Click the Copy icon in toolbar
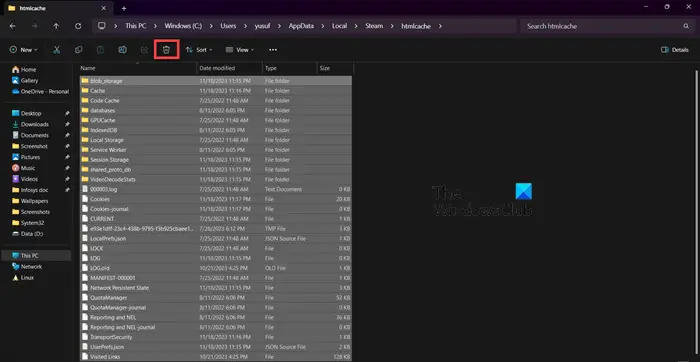 79,50
